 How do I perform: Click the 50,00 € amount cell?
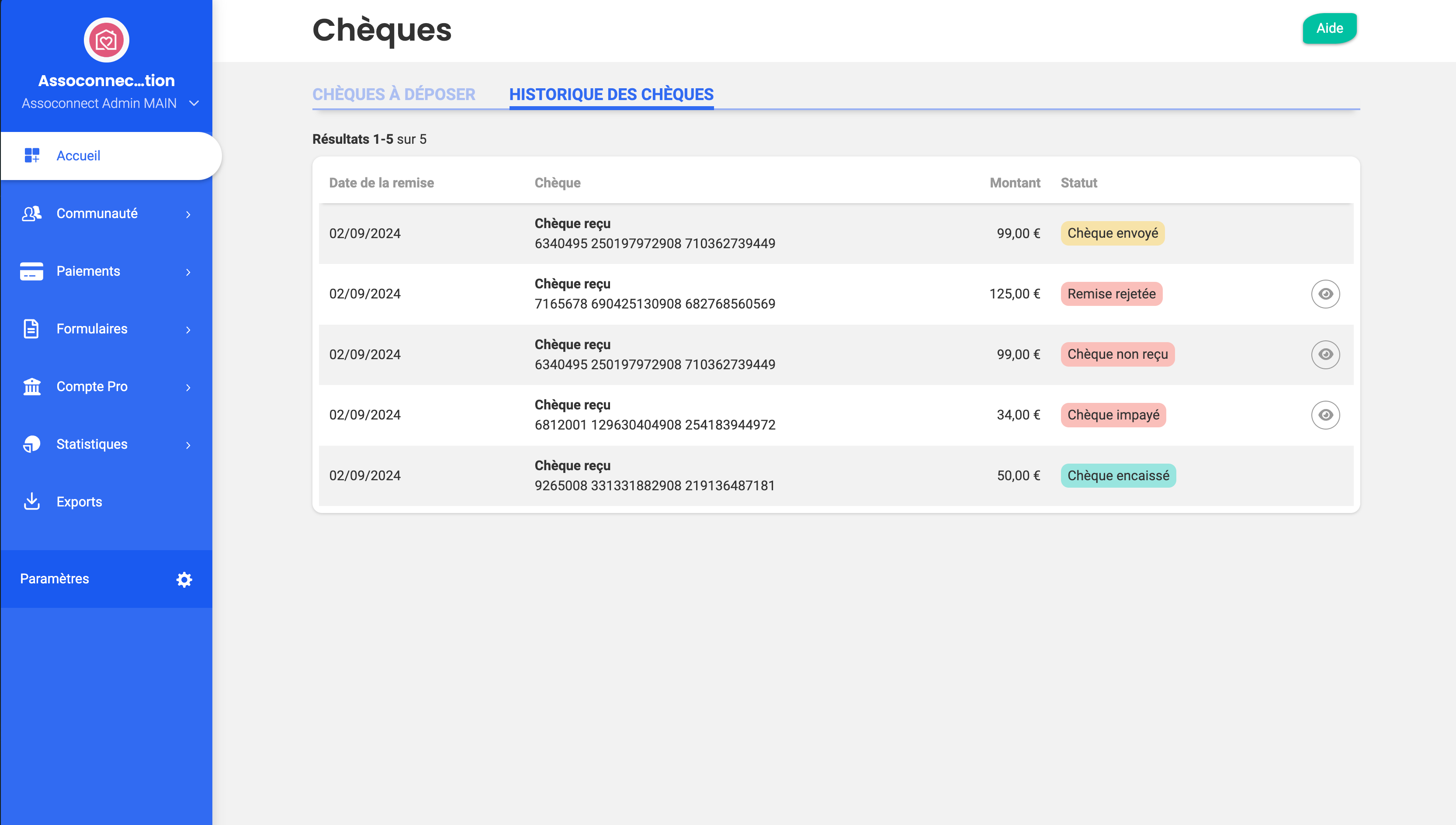[1018, 475]
